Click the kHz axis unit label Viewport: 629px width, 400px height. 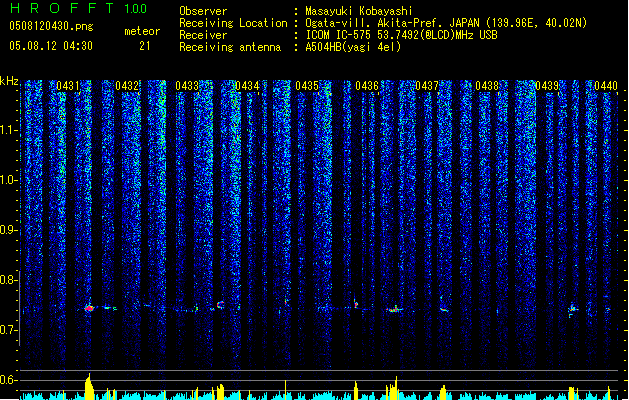pyautogui.click(x=9, y=81)
